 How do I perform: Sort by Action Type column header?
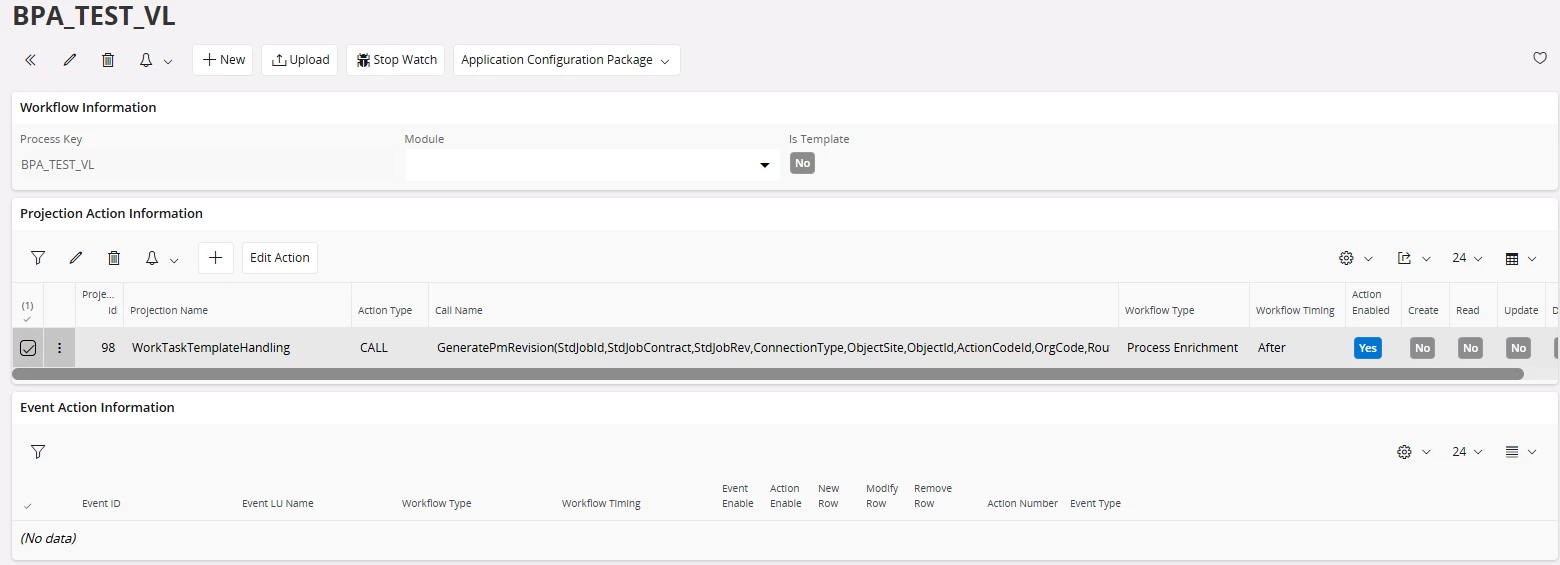[x=385, y=311]
